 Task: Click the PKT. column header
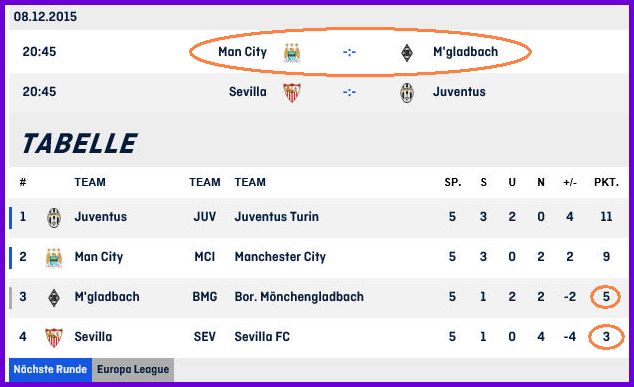[x=606, y=182]
